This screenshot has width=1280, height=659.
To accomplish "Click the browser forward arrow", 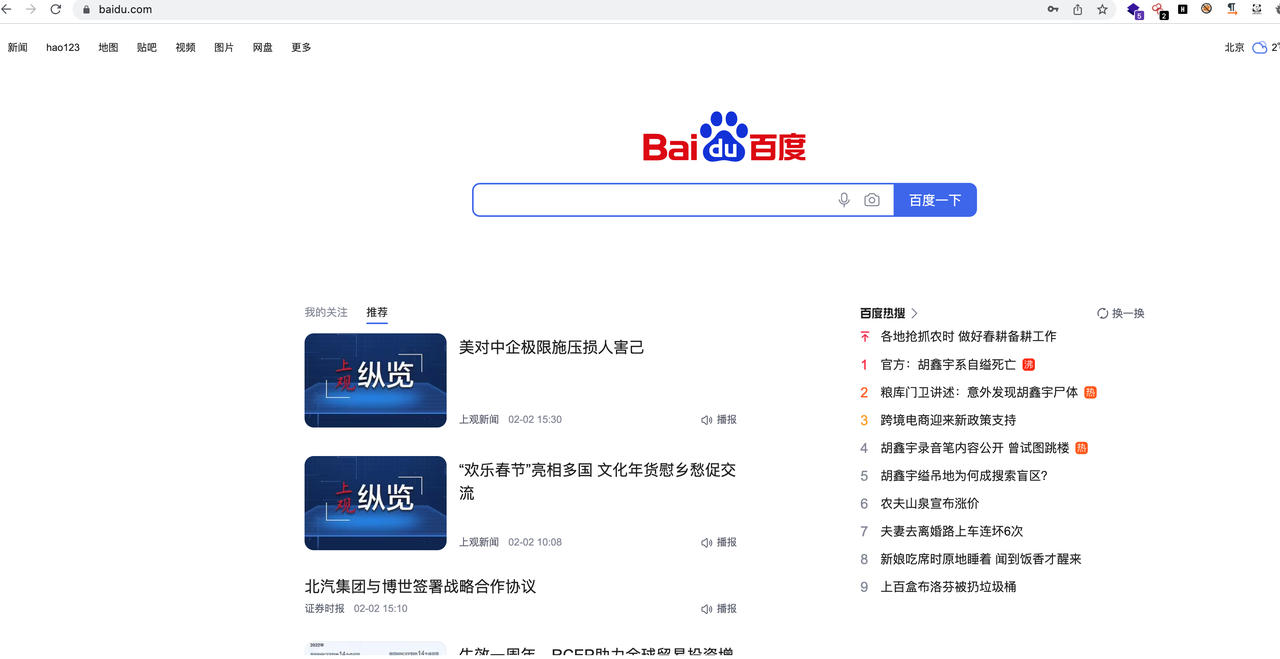I will [x=31, y=9].
